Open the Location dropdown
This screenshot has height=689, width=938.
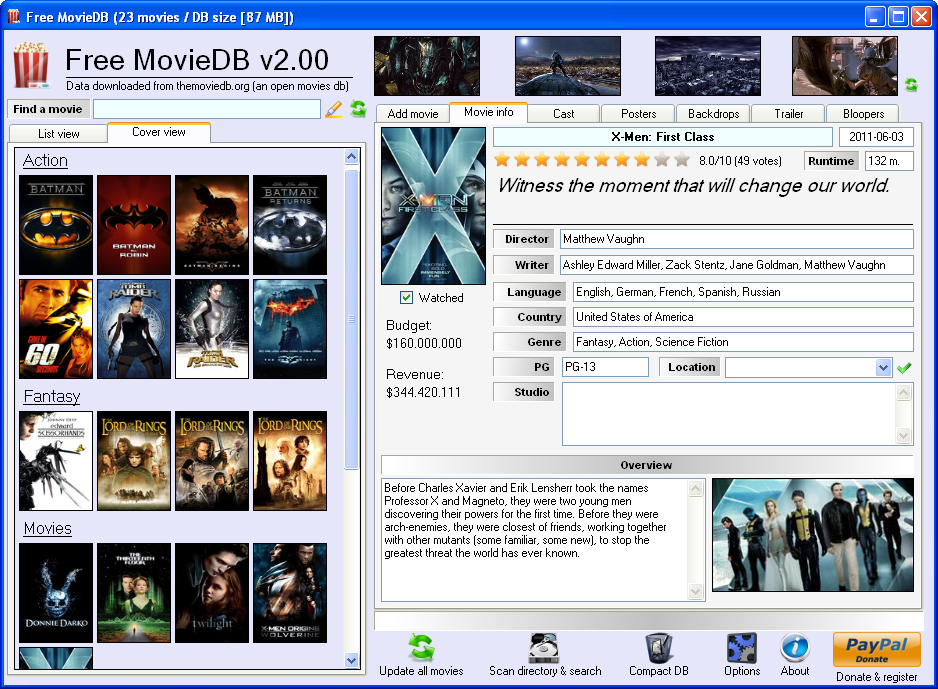(883, 367)
